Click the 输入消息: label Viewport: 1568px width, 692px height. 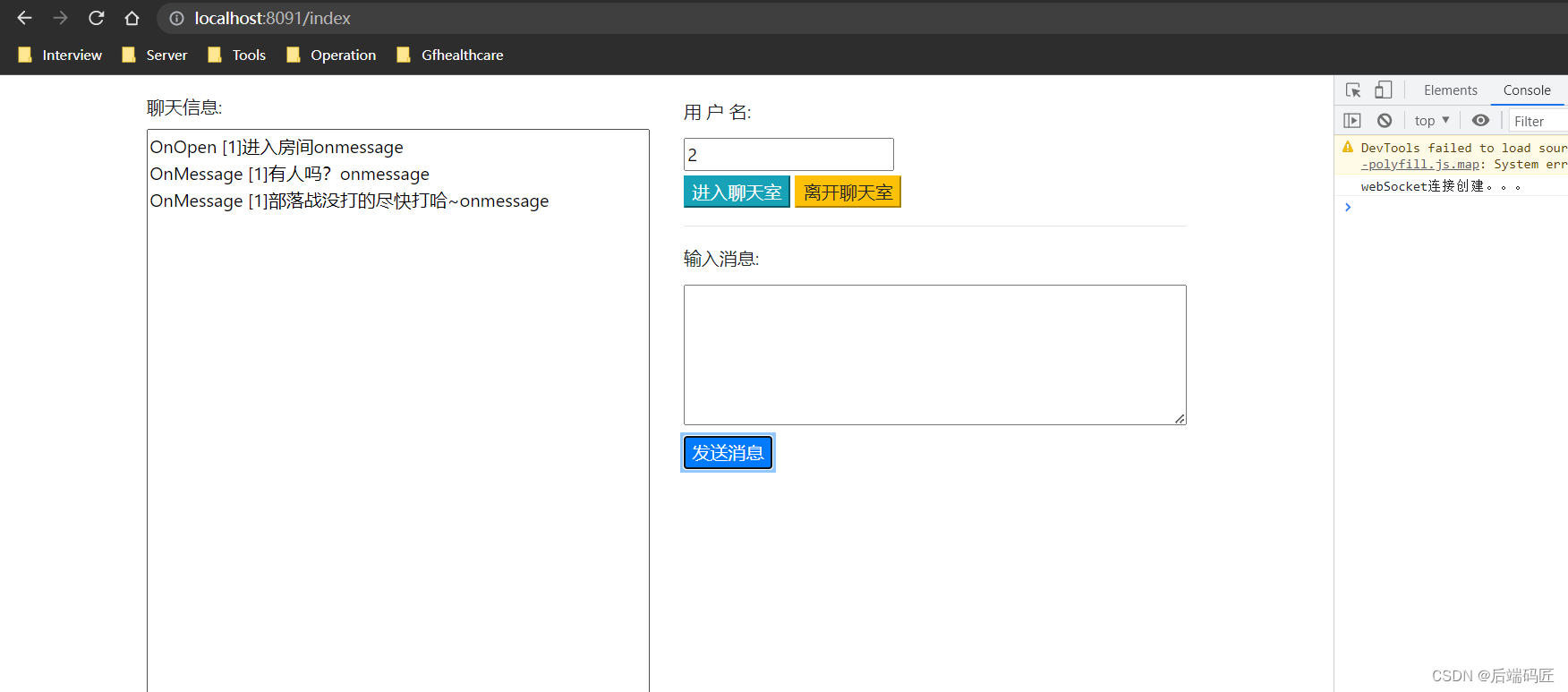(721, 259)
